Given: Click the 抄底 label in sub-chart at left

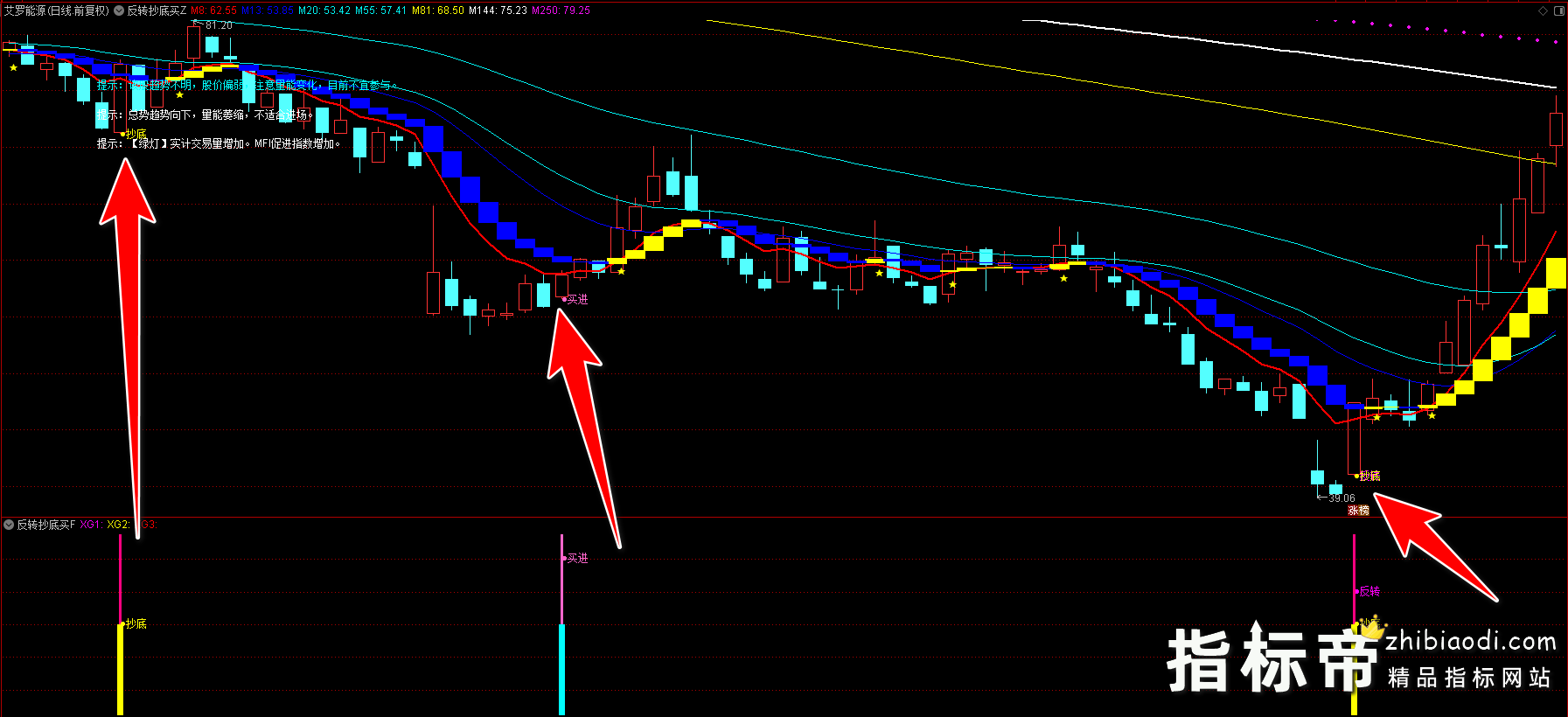Looking at the screenshot, I should [136, 623].
